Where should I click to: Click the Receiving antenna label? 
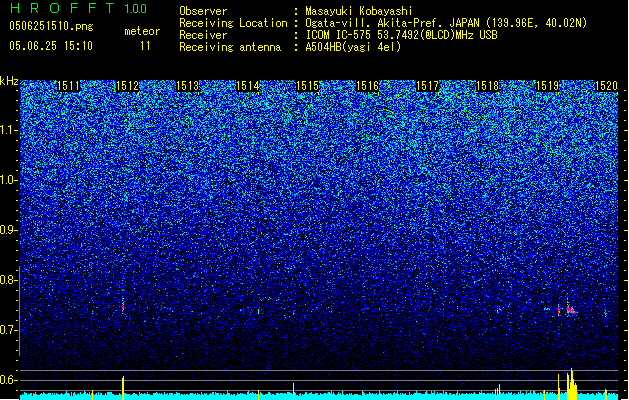click(x=230, y=47)
